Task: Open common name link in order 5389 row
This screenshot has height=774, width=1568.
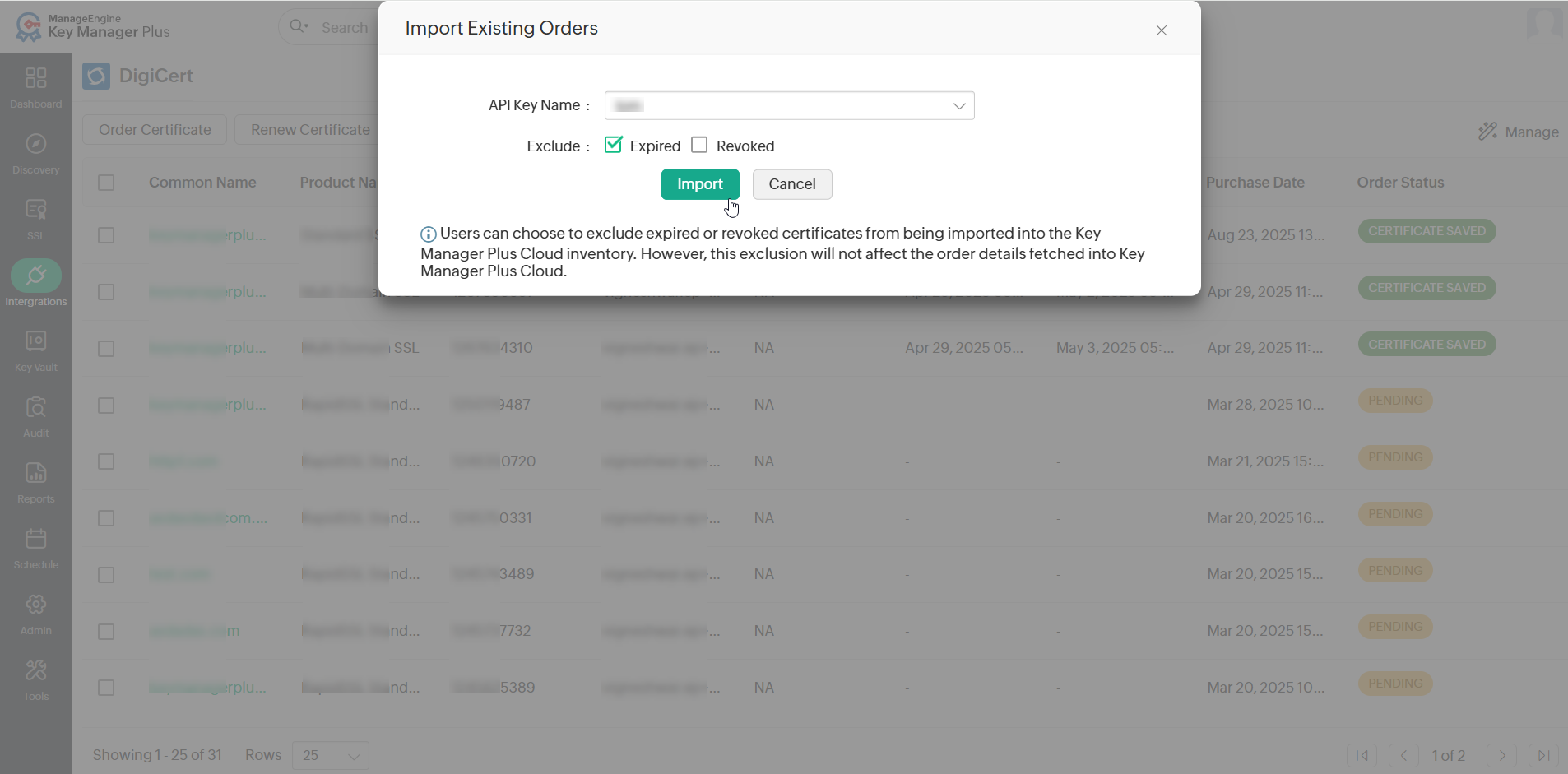Action: [207, 688]
